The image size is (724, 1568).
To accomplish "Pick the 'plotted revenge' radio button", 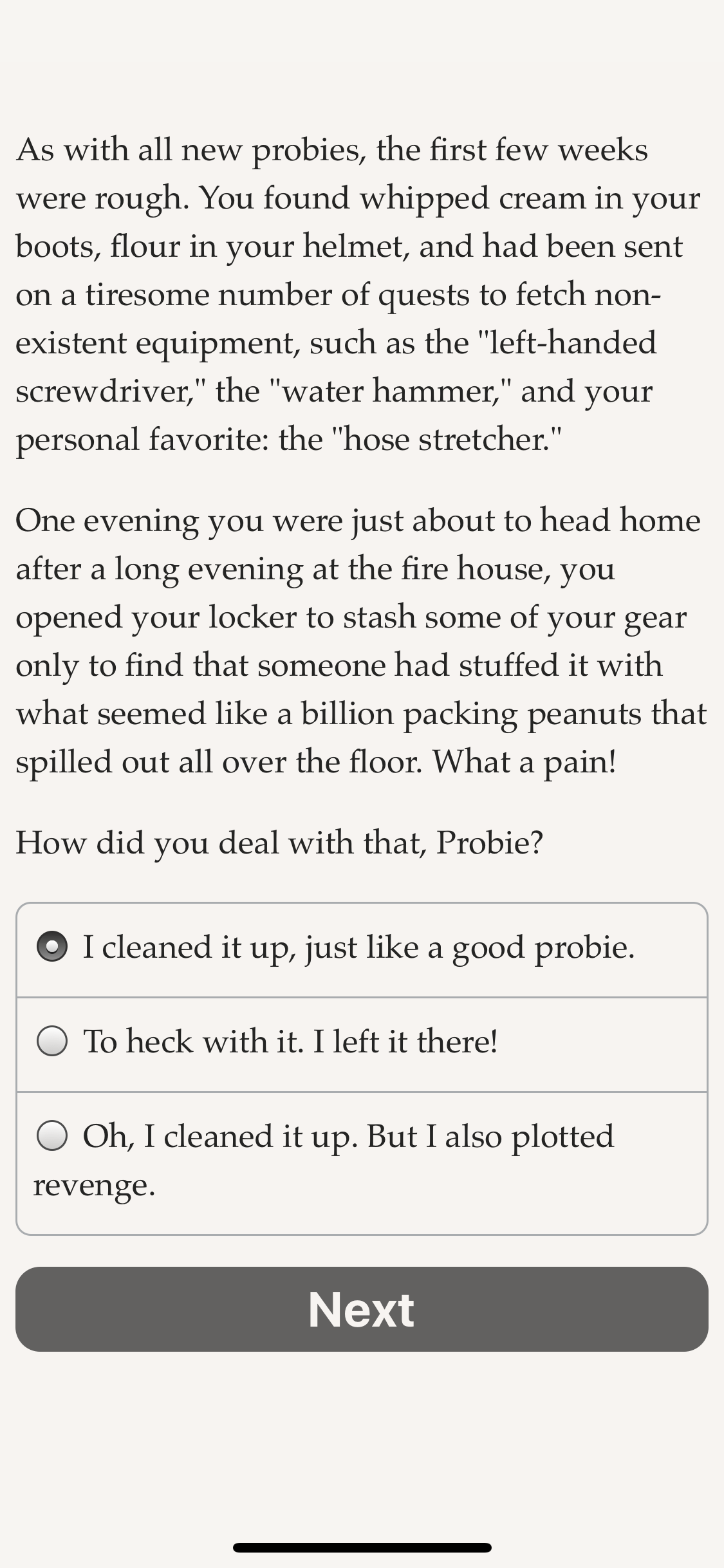I will point(52,1135).
